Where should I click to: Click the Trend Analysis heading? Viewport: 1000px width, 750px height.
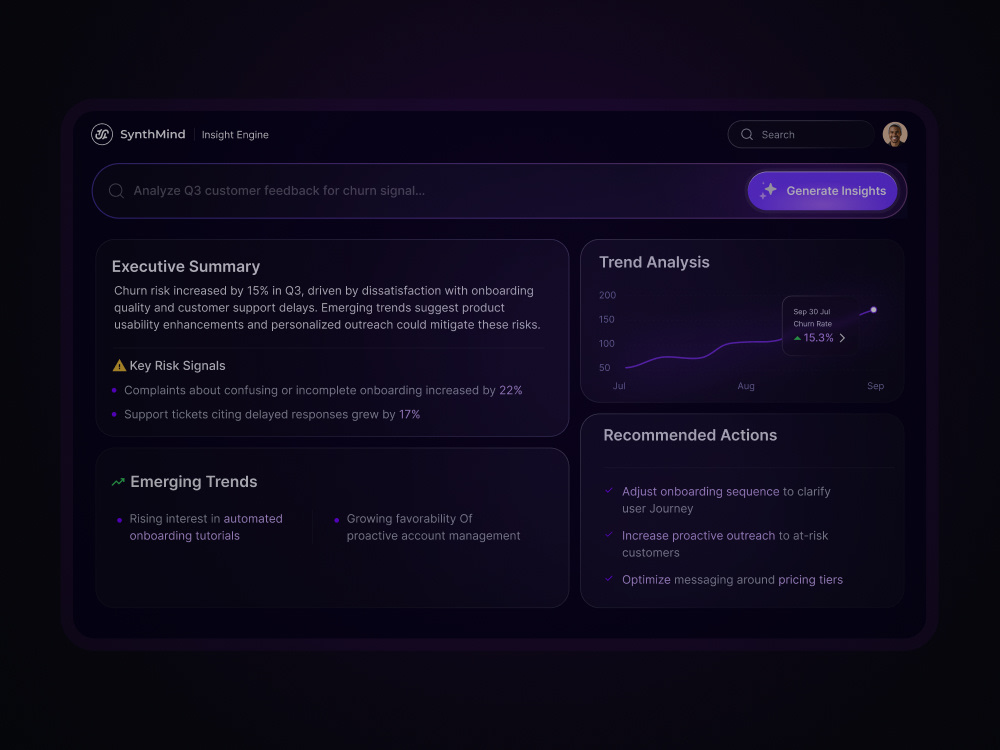pyautogui.click(x=654, y=262)
